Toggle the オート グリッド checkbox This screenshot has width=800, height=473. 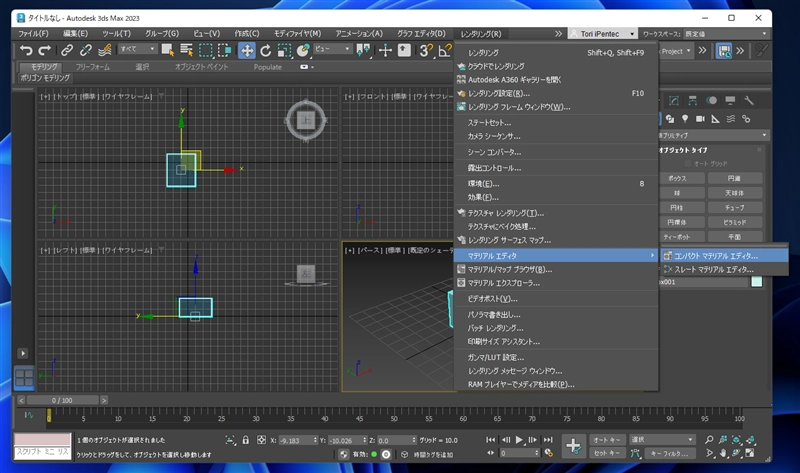[688, 164]
